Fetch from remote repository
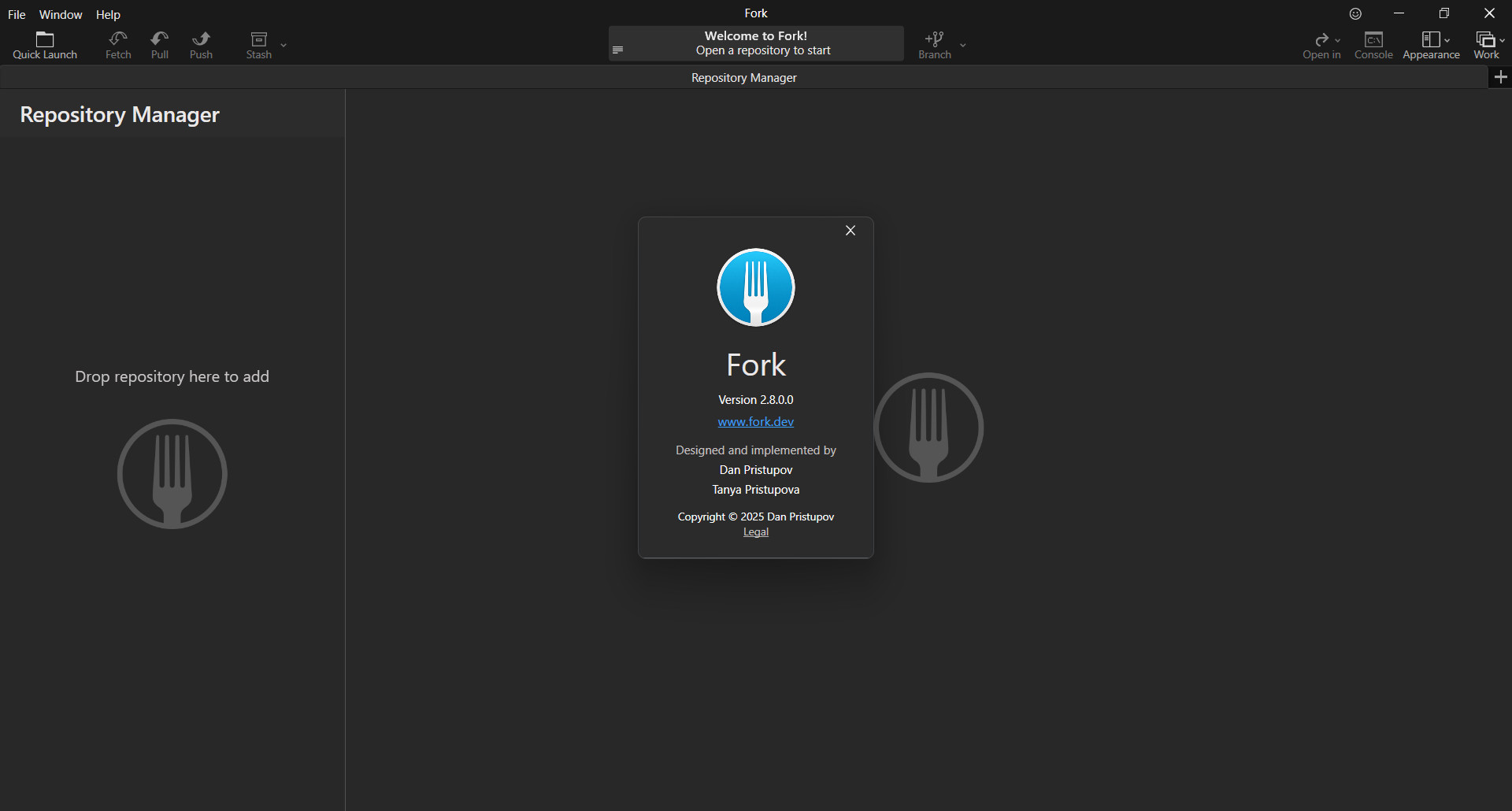1512x811 pixels. point(118,46)
